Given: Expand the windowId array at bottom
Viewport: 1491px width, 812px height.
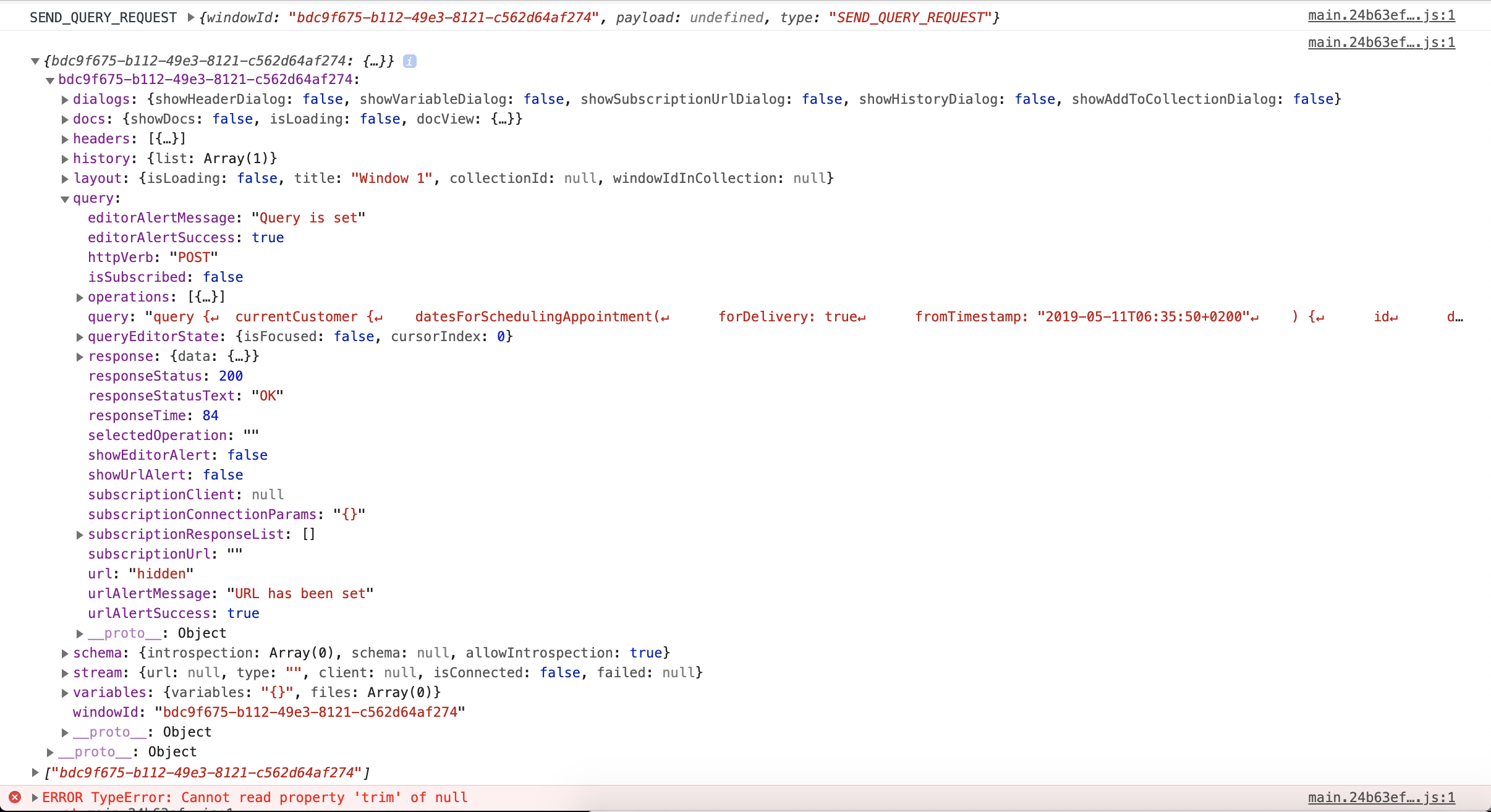Looking at the screenshot, I should tap(35, 772).
